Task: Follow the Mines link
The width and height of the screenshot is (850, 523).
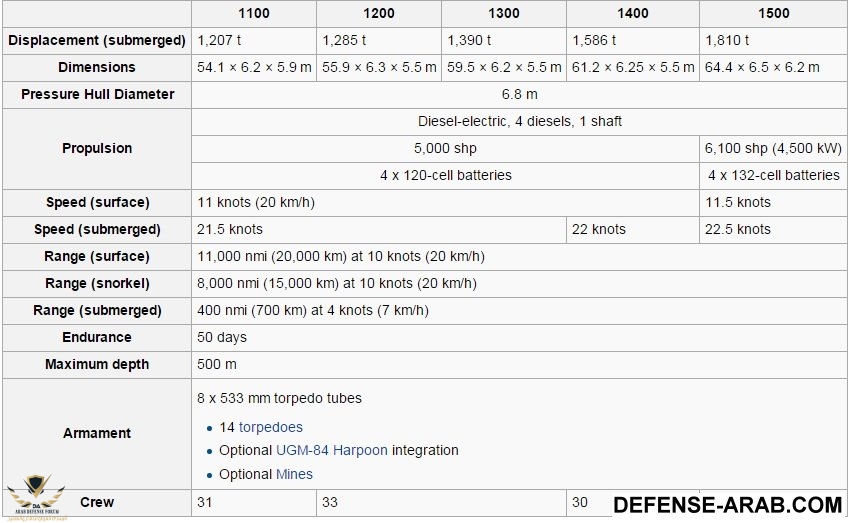Action: (x=294, y=474)
